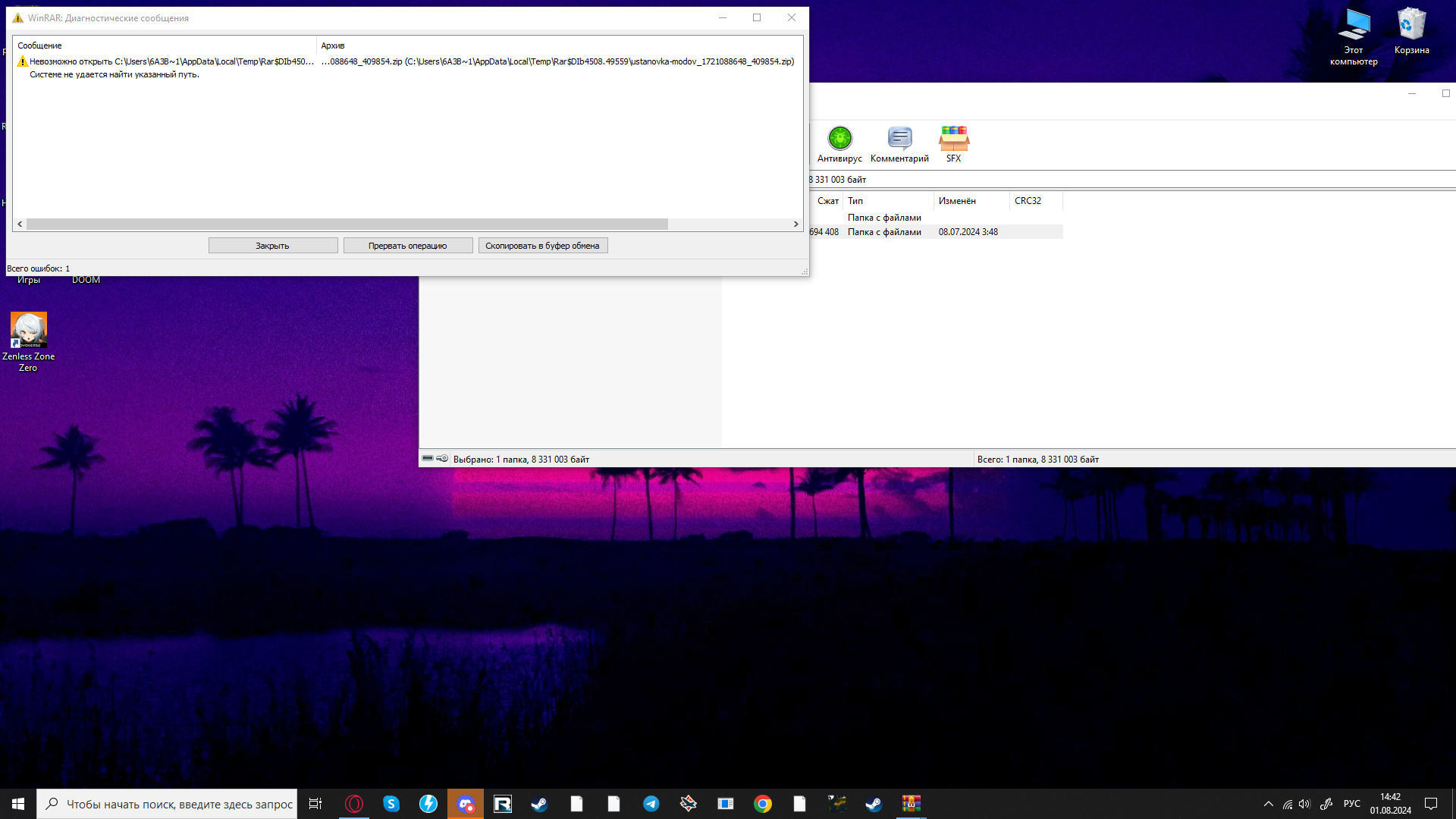The image size is (1456, 819).
Task: Click Скопировать в буфер обмена button
Action: pyautogui.click(x=542, y=246)
